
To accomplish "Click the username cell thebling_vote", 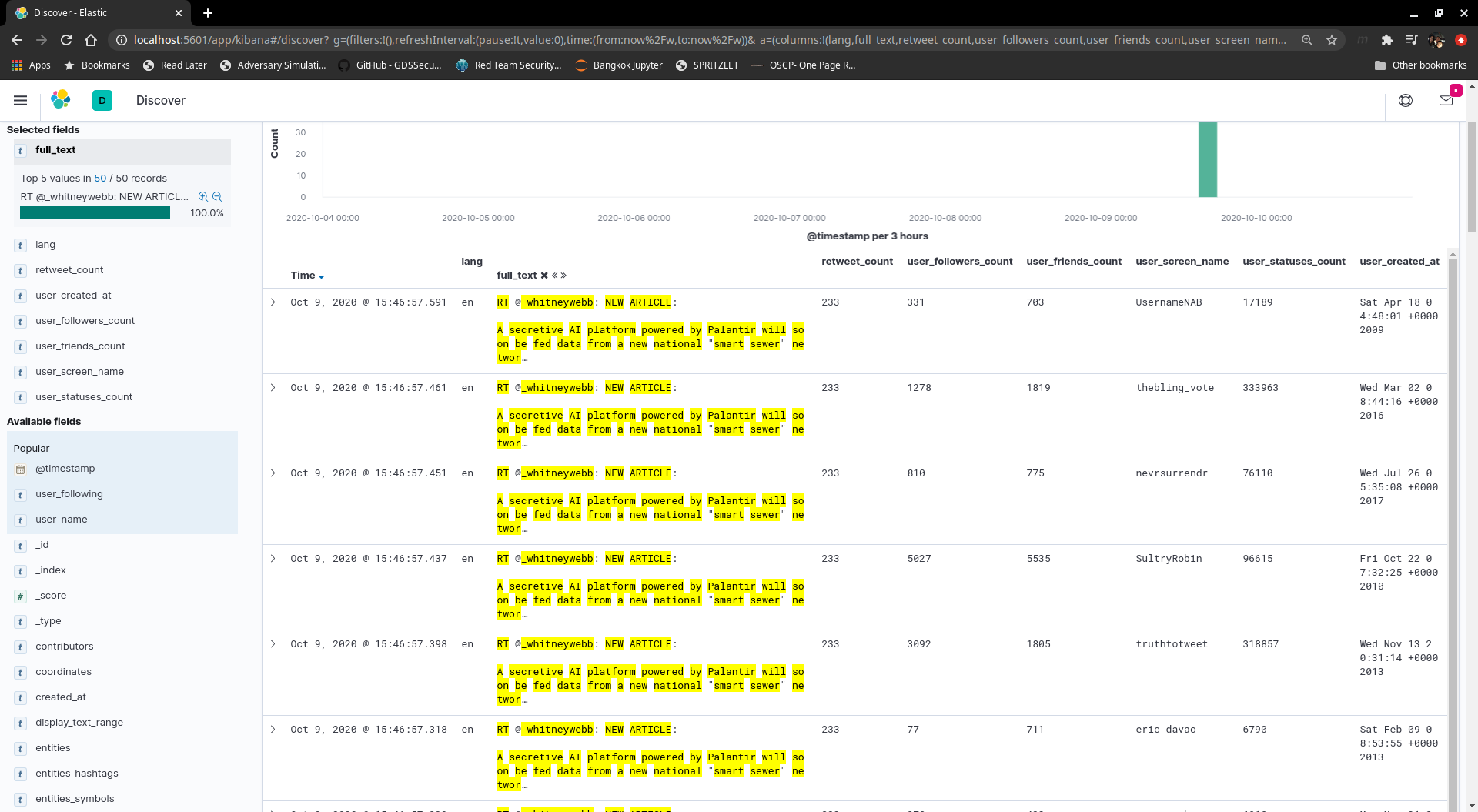I will click(x=1175, y=388).
